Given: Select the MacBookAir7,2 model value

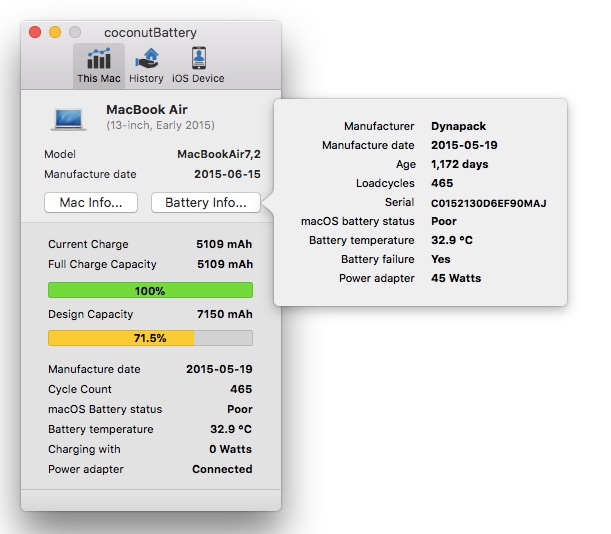Looking at the screenshot, I should pyautogui.click(x=219, y=154).
